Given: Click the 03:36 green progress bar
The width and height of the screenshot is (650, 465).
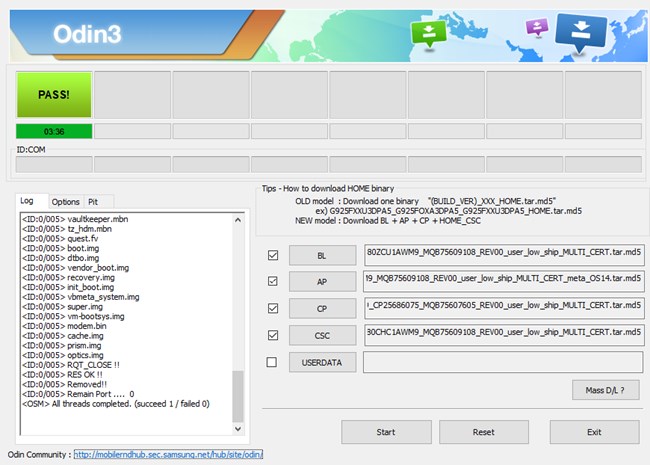Looking at the screenshot, I should [54, 131].
